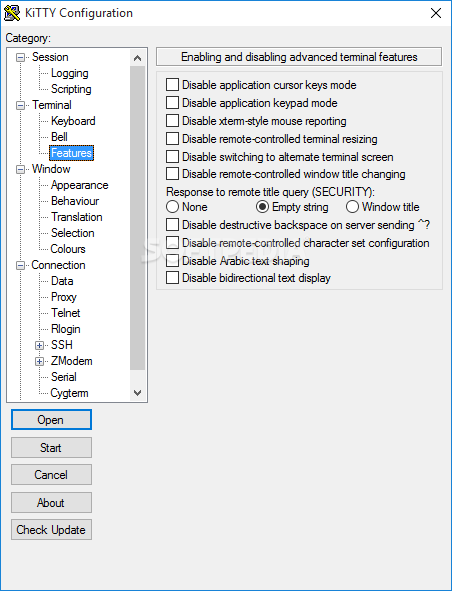Open the Connection category

(58, 265)
